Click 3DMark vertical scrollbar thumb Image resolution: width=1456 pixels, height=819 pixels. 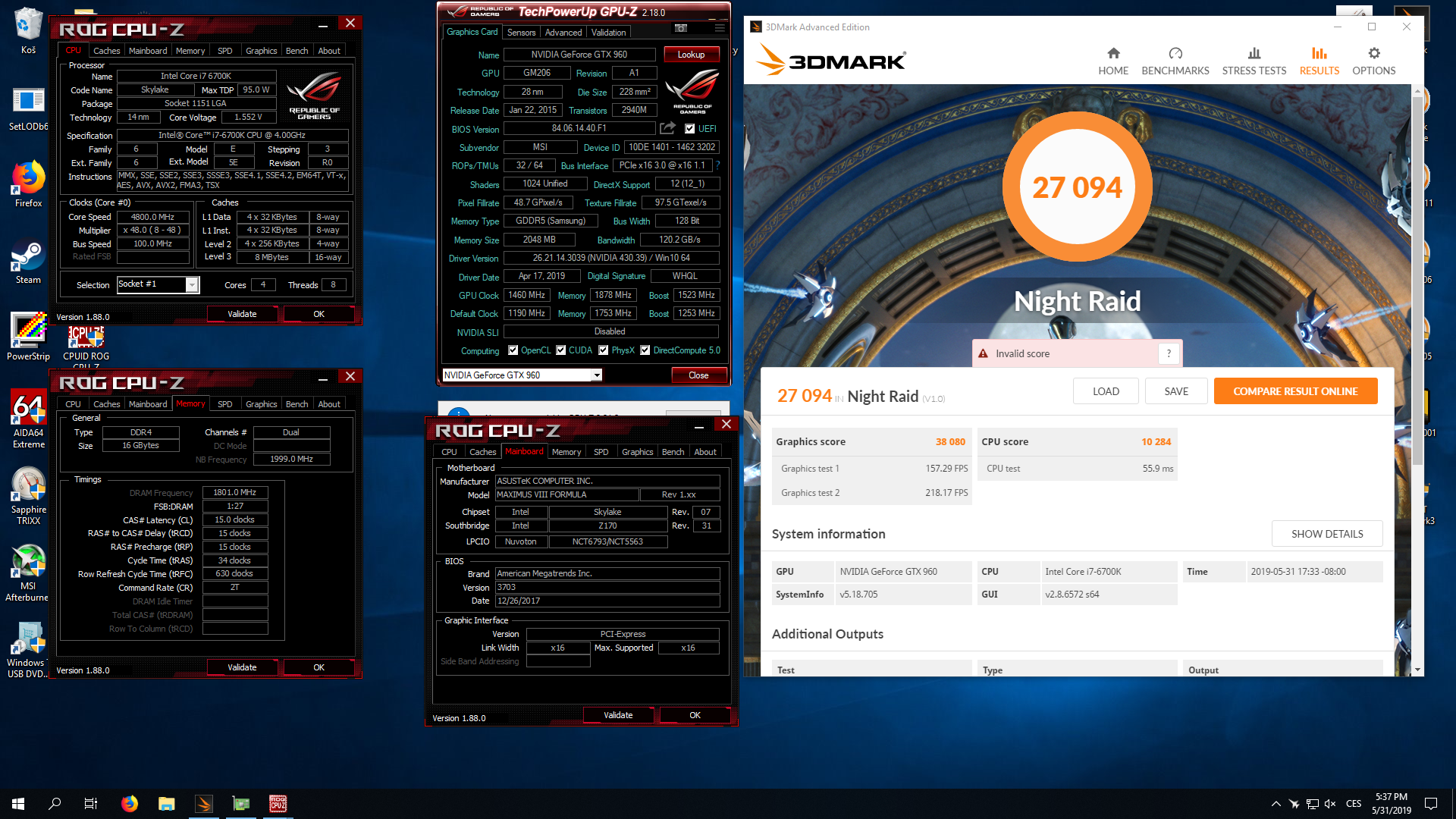[1417, 281]
